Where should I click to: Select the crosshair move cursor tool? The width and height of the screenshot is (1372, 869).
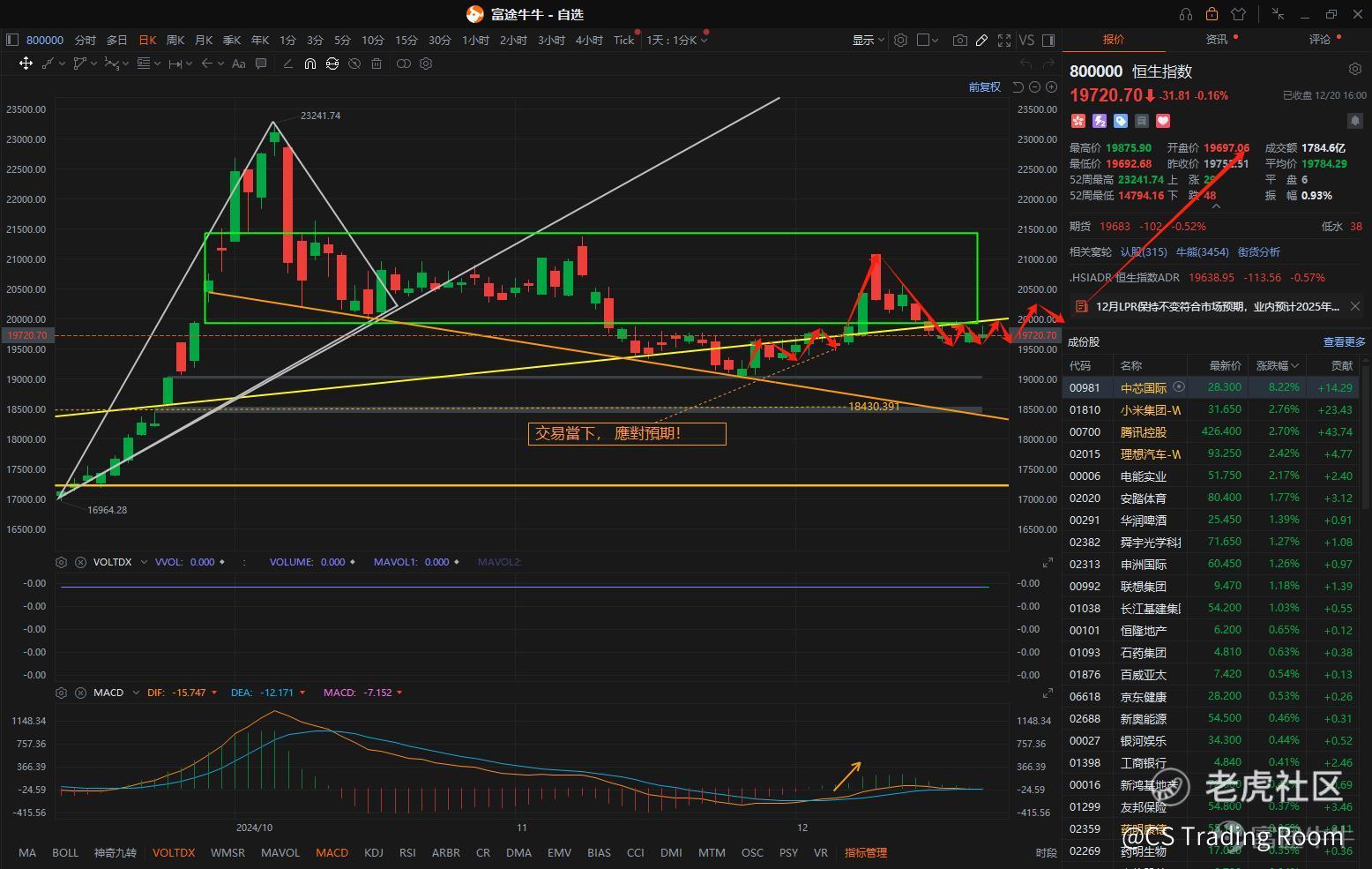26,64
